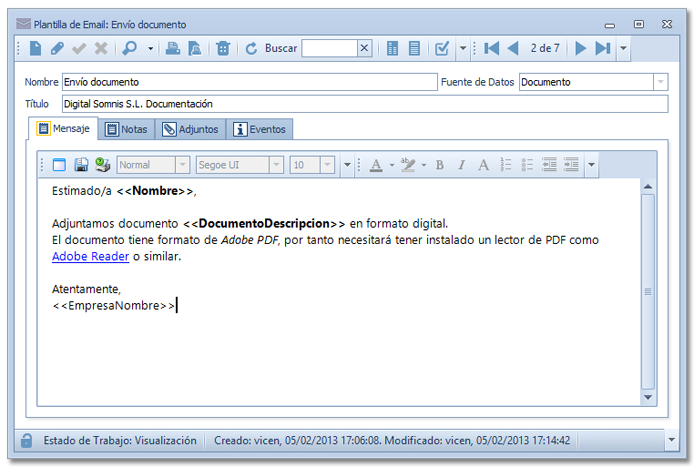Click the font color A icon

point(376,165)
